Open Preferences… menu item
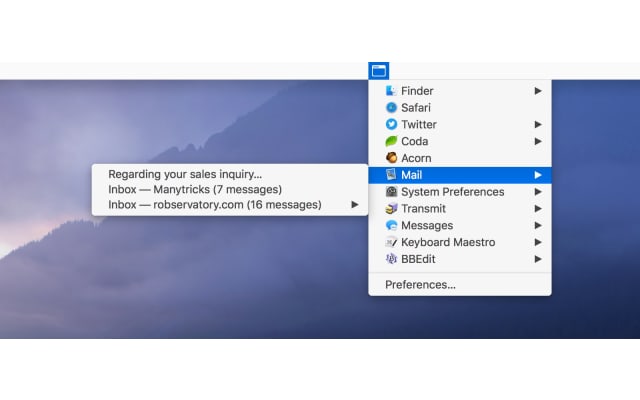This screenshot has height=400, width=640. 460,284
